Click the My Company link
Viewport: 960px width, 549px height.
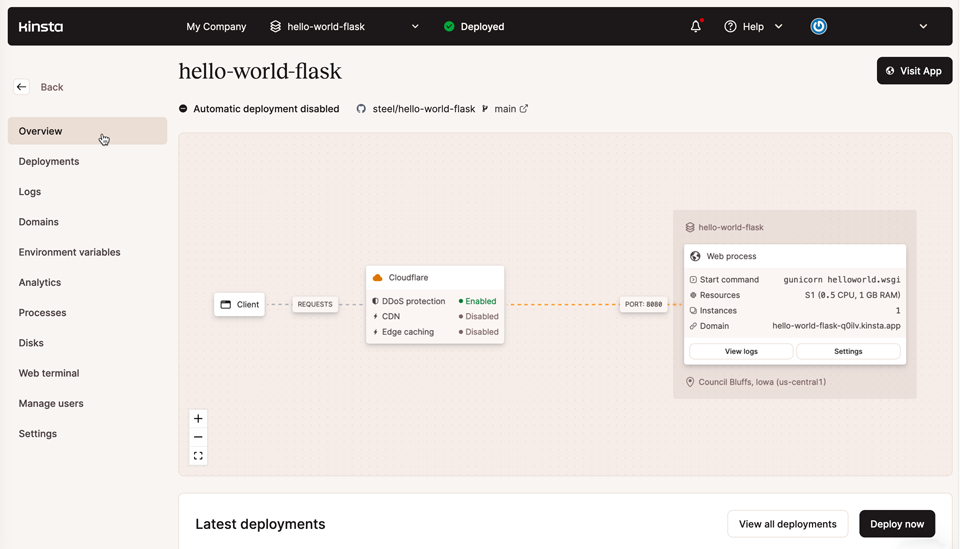tap(216, 26)
